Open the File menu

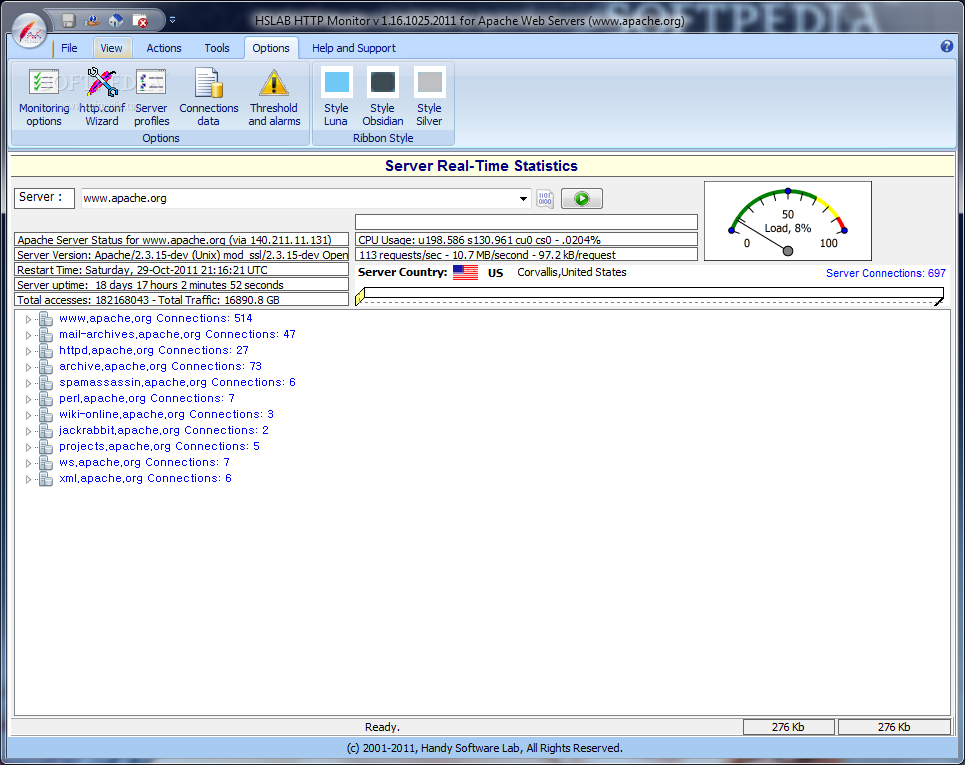[69, 48]
